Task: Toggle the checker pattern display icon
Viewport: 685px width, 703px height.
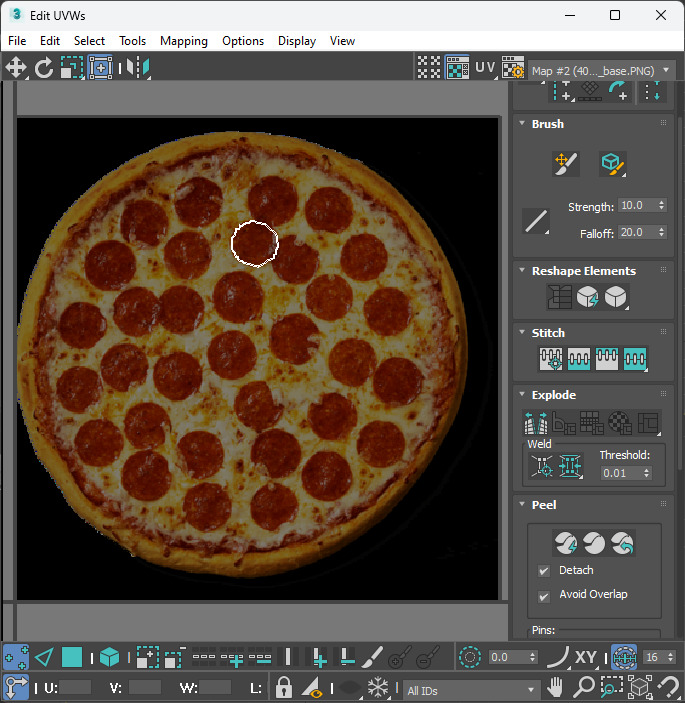Action: pos(429,68)
